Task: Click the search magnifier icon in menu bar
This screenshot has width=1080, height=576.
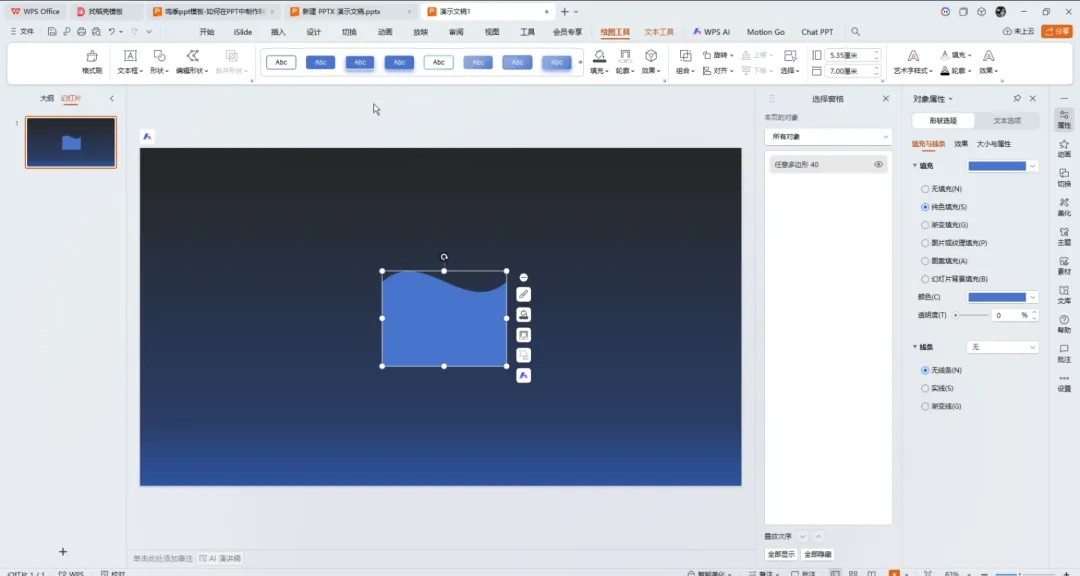Action: tap(855, 32)
